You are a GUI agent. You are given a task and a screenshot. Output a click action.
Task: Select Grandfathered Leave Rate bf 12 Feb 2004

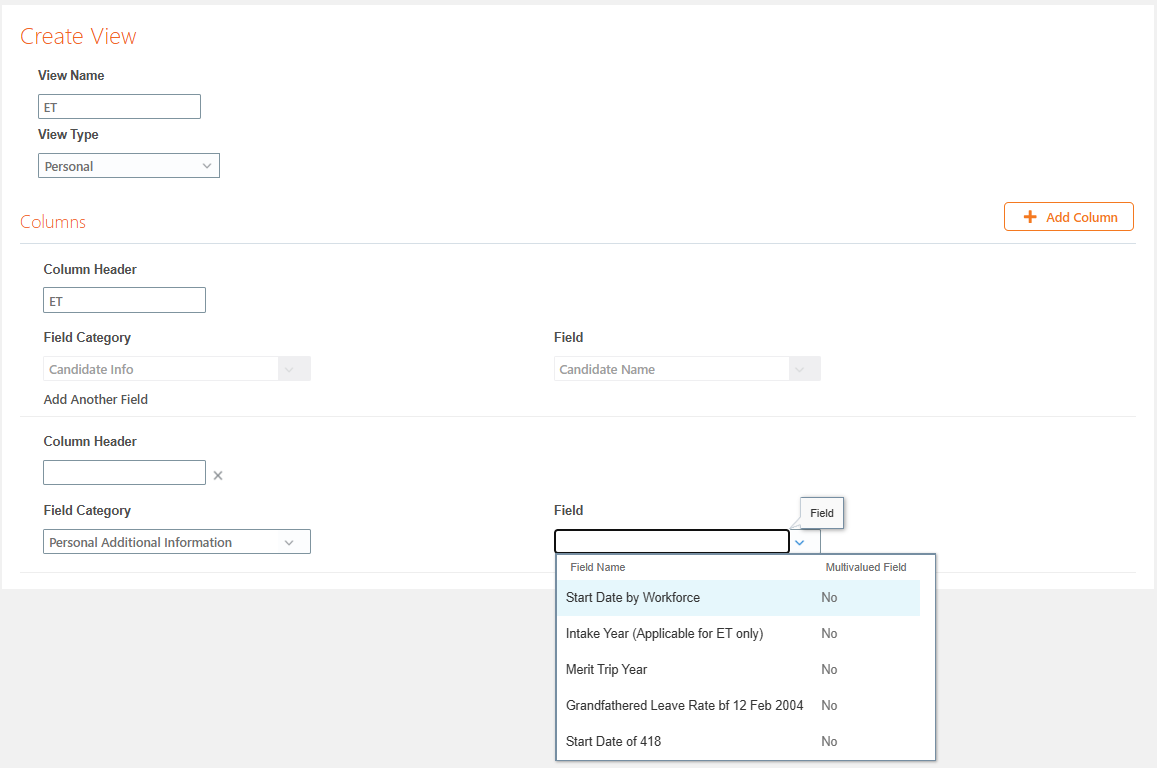point(739,705)
